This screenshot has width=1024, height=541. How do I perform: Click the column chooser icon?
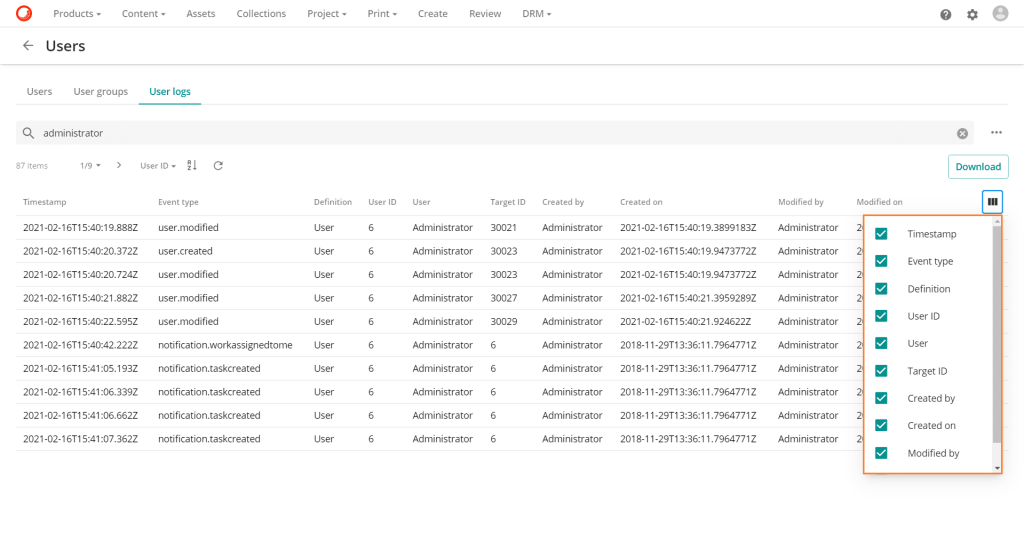(992, 202)
